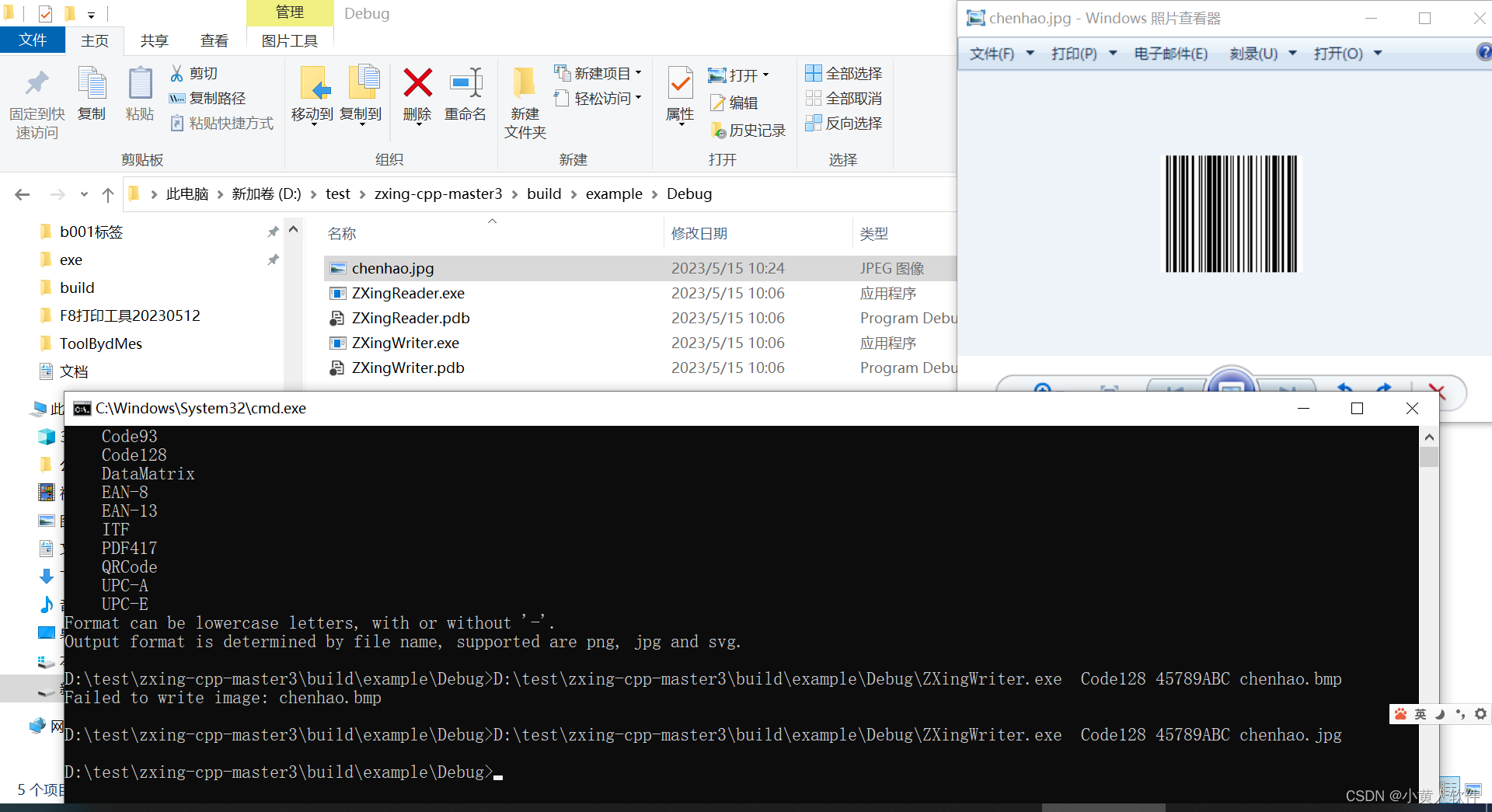Click the New folder (新建文件夹) icon
This screenshot has height=812, width=1492.
point(525,83)
